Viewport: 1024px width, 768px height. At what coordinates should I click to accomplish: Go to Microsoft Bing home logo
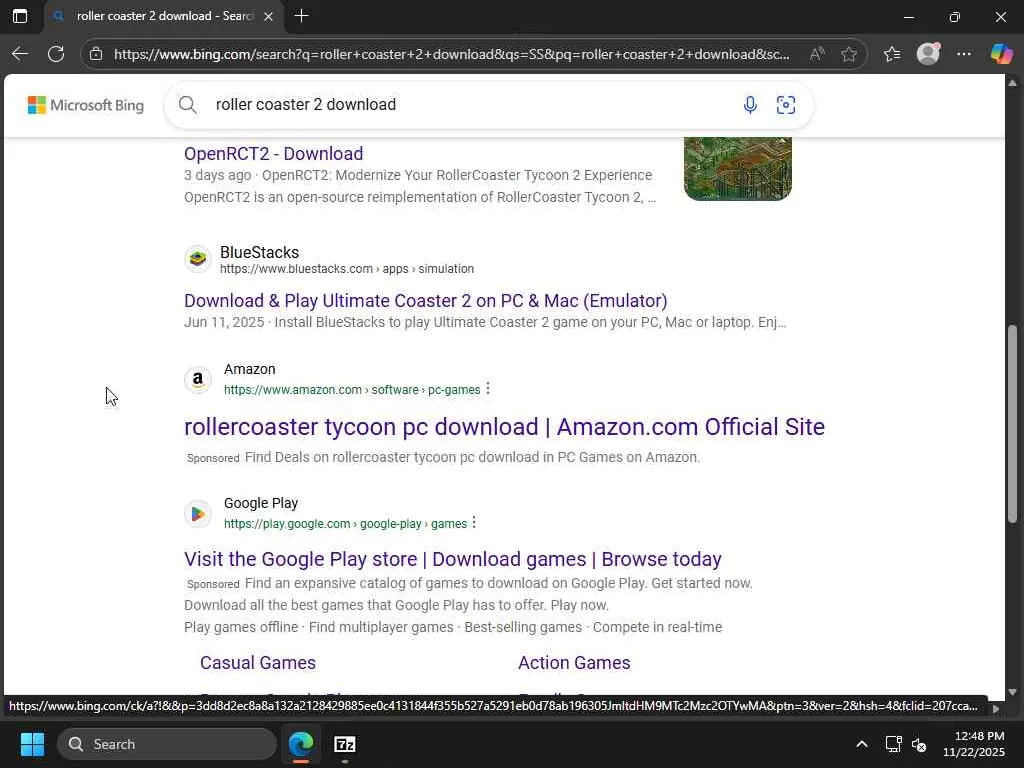coord(86,105)
